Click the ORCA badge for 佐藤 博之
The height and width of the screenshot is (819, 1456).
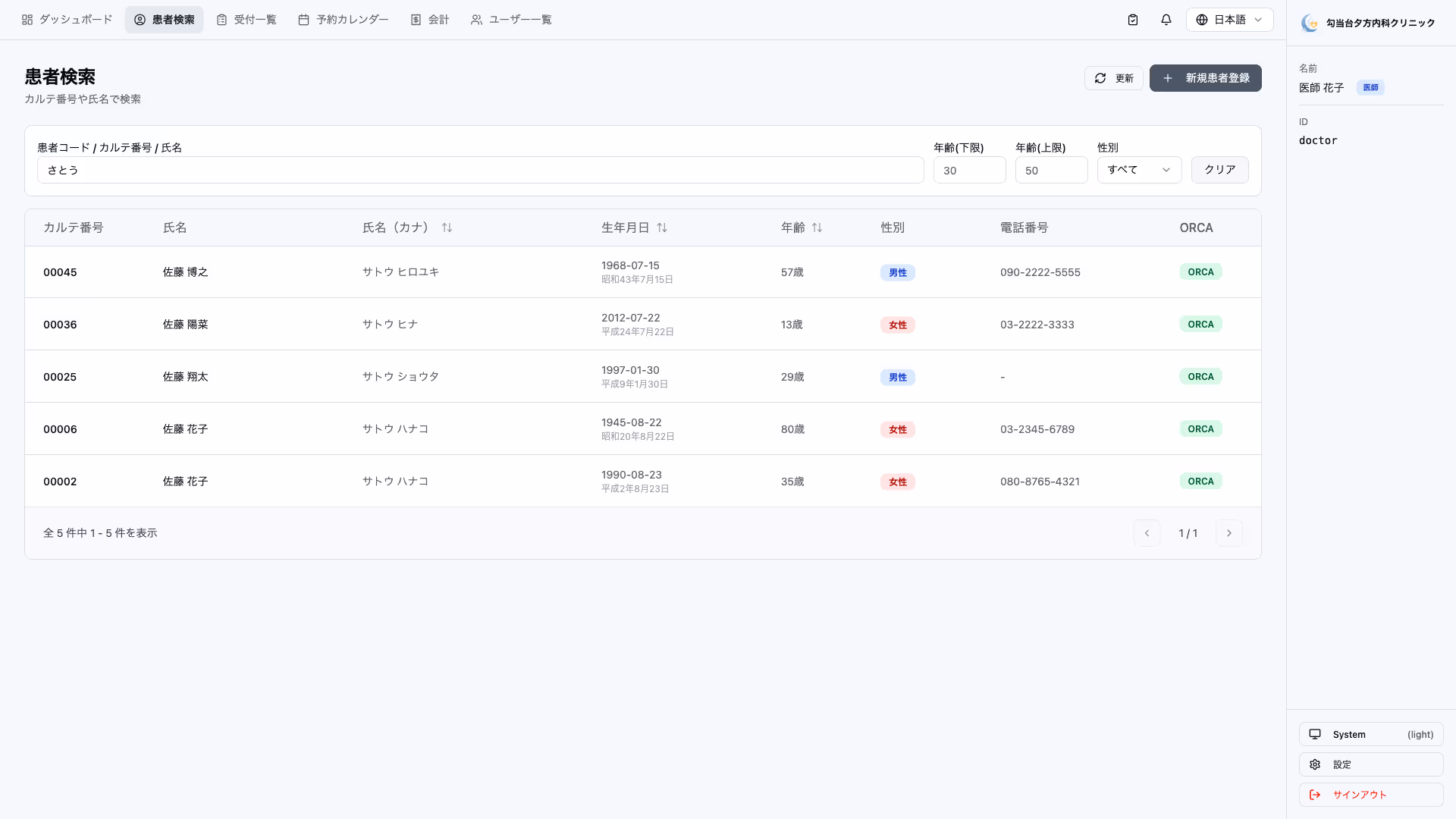[x=1200, y=272]
